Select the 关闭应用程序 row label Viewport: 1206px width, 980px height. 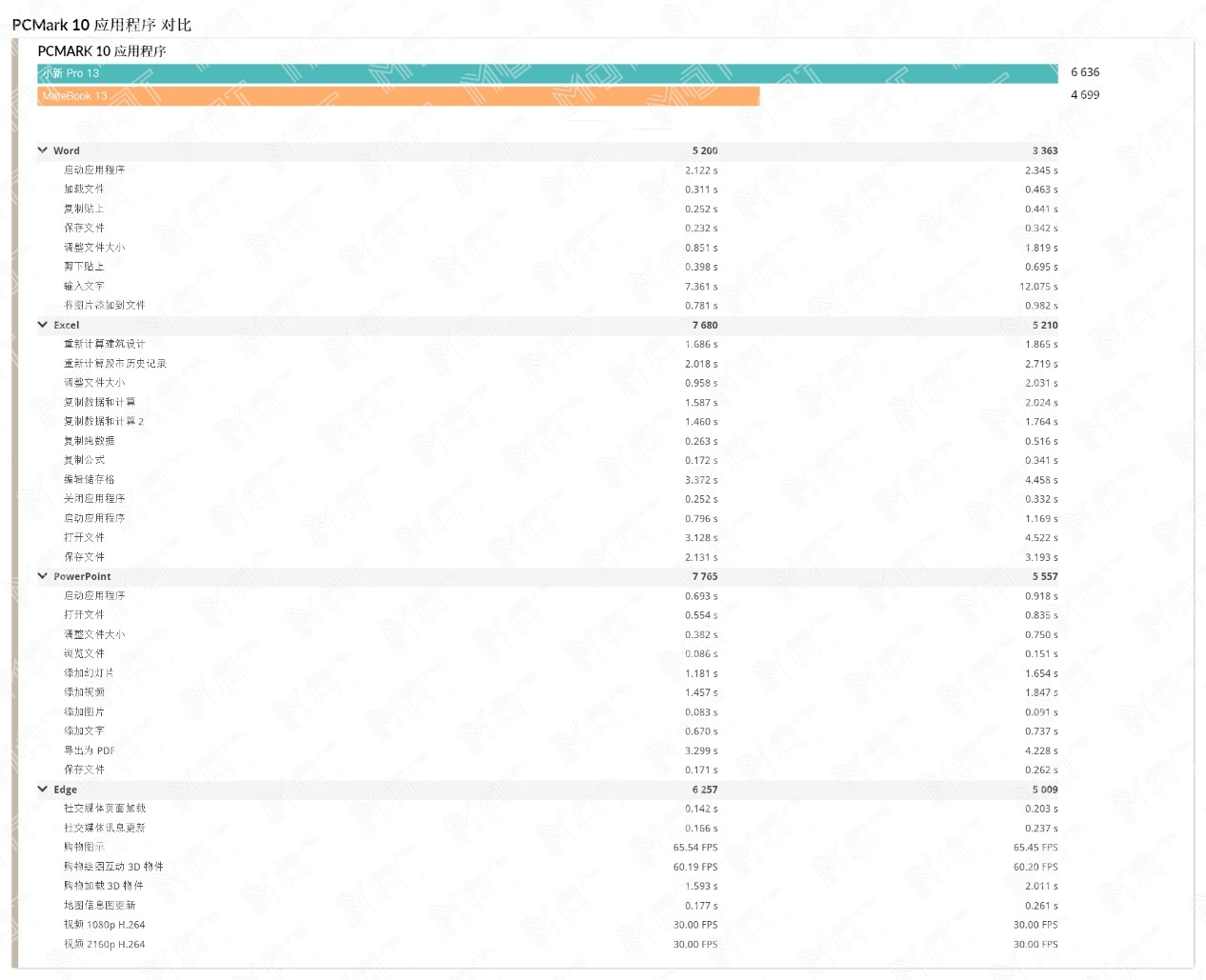tap(94, 499)
